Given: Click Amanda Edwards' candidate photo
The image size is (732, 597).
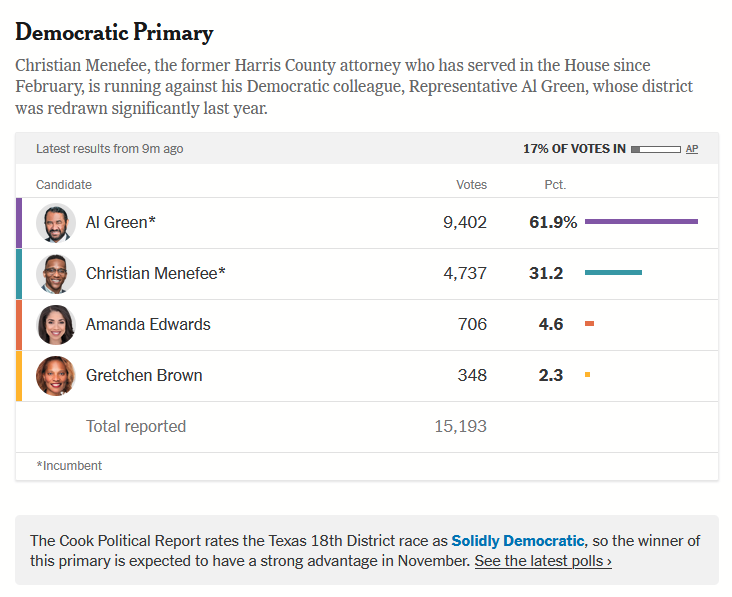Looking at the screenshot, I should [56, 325].
